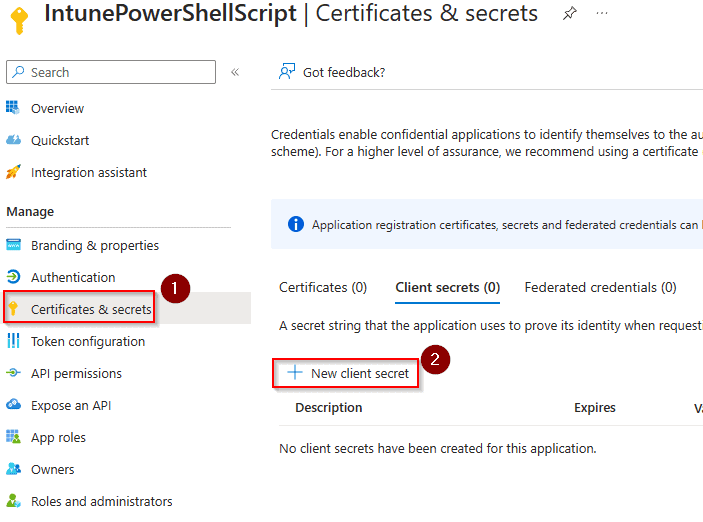
Task: Click the plus icon of New client secret
Action: [x=295, y=373]
